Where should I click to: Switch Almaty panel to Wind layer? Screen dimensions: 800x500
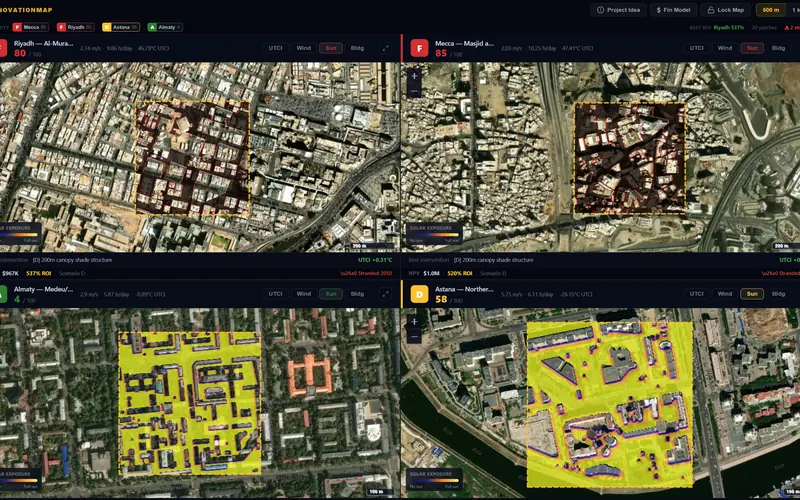304,294
